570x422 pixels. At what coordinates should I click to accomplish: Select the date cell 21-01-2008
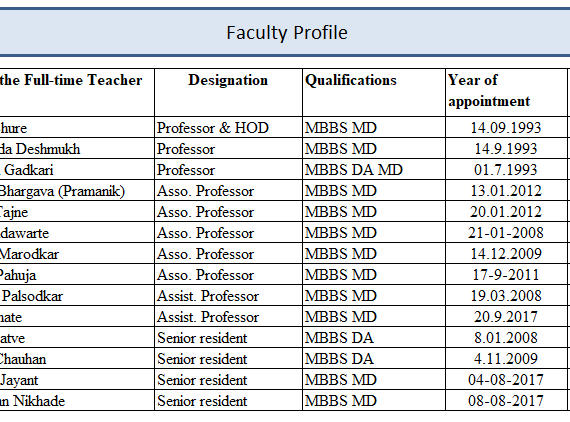506,233
